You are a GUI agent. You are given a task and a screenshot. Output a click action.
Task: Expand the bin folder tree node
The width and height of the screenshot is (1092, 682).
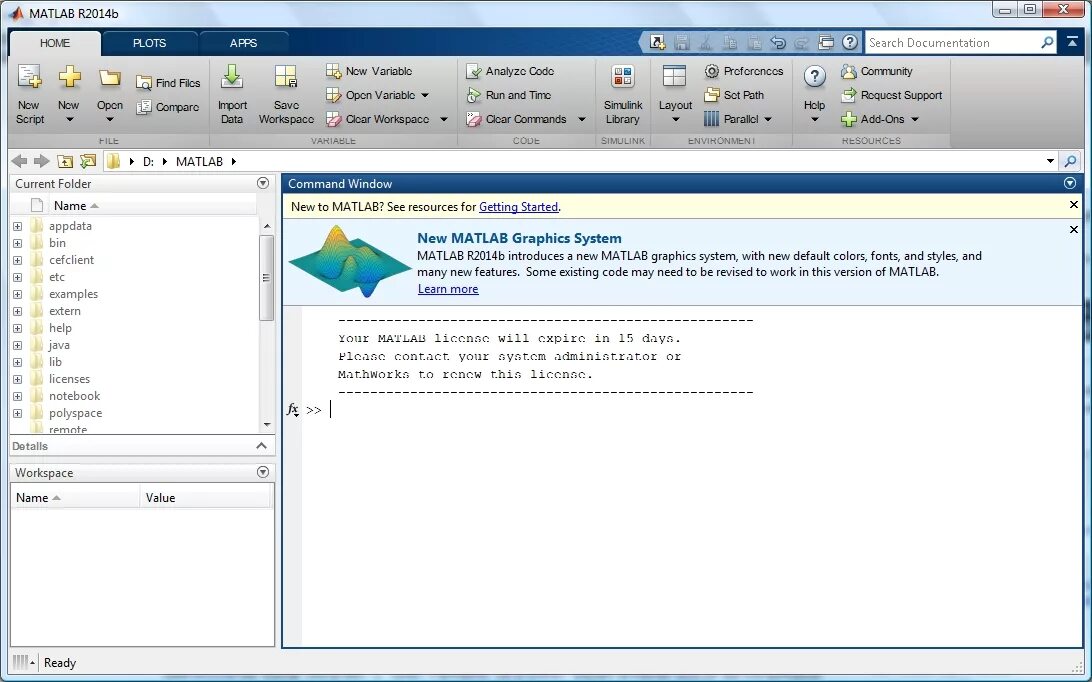coord(17,243)
